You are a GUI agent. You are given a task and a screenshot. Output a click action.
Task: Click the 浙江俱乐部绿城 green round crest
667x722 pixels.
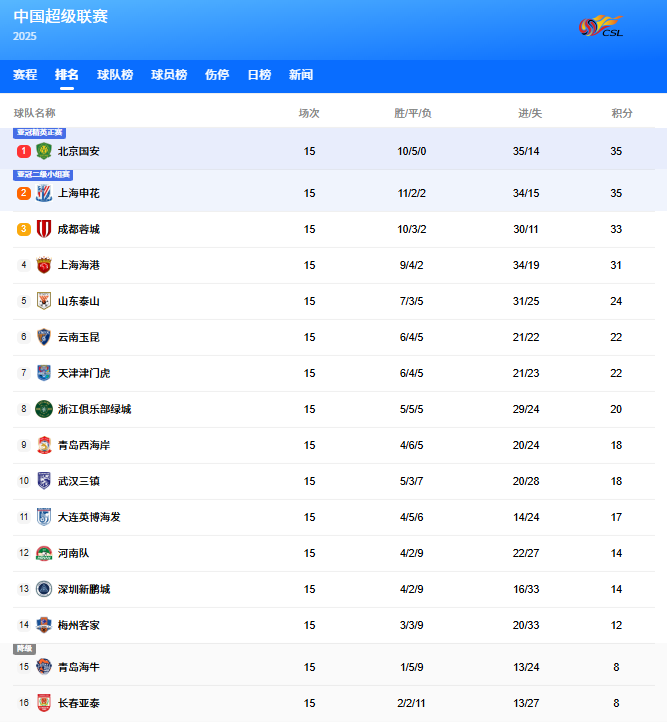[x=44, y=409]
